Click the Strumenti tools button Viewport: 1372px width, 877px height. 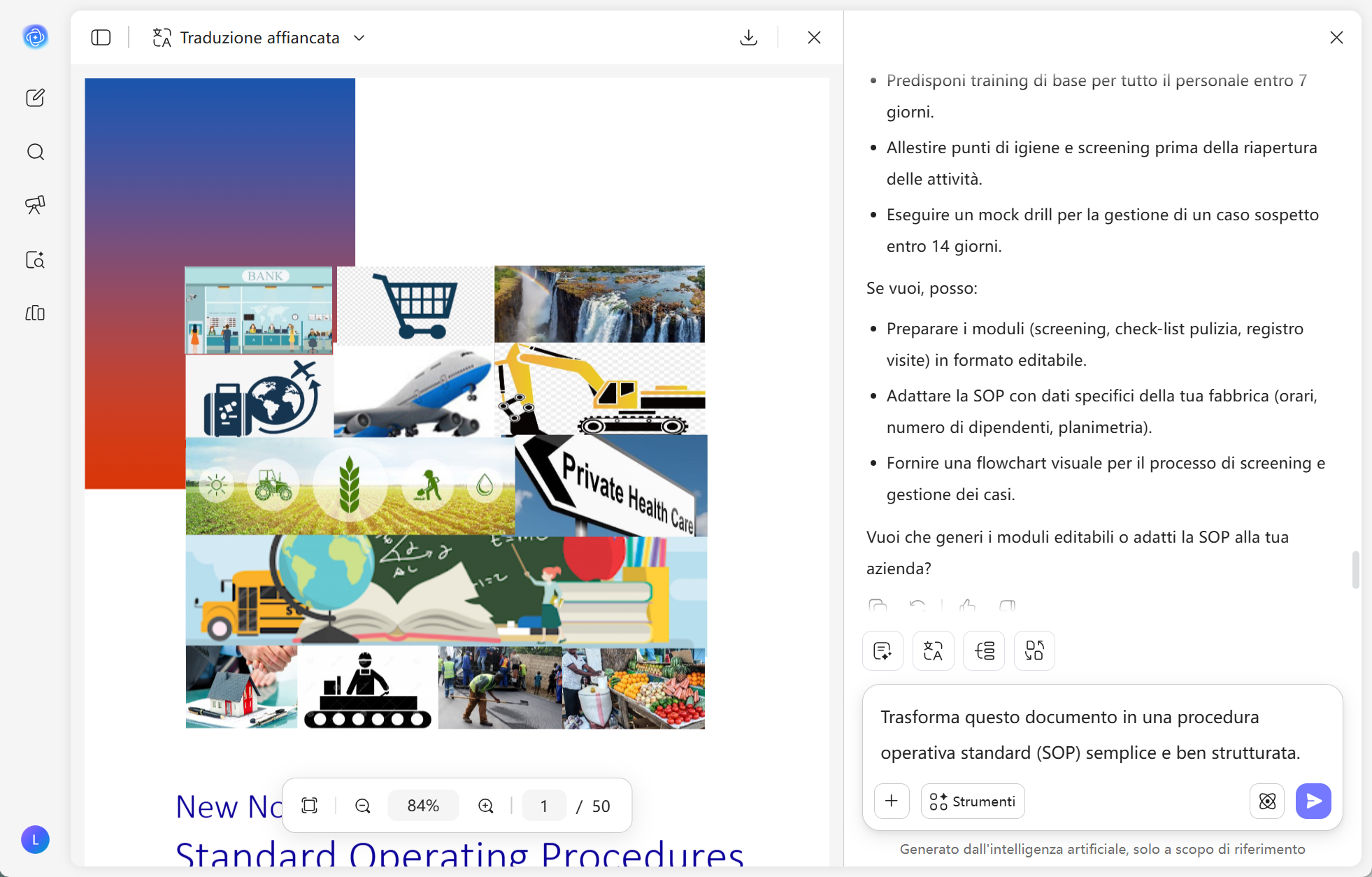coord(973,801)
